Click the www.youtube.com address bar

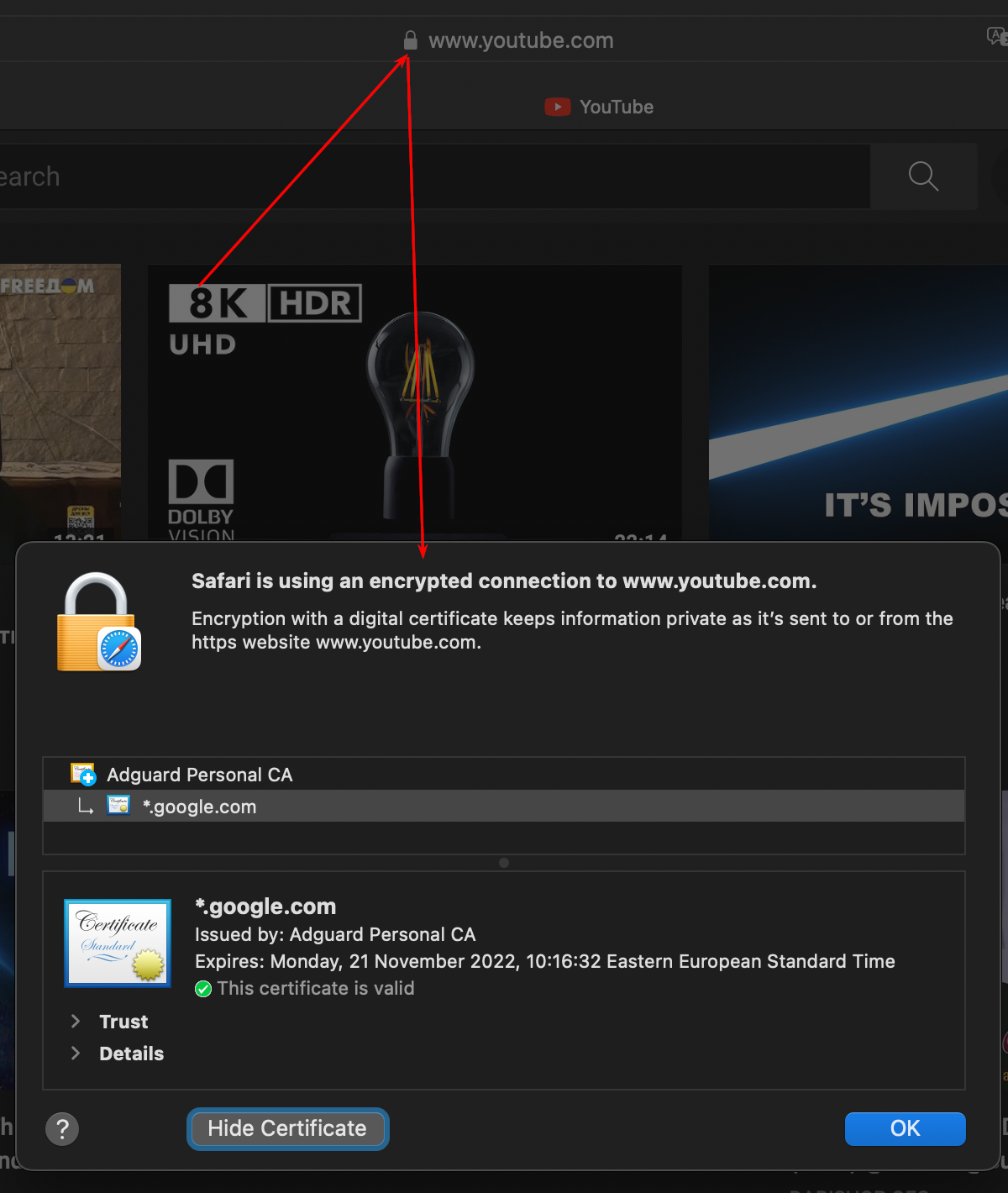point(521,39)
